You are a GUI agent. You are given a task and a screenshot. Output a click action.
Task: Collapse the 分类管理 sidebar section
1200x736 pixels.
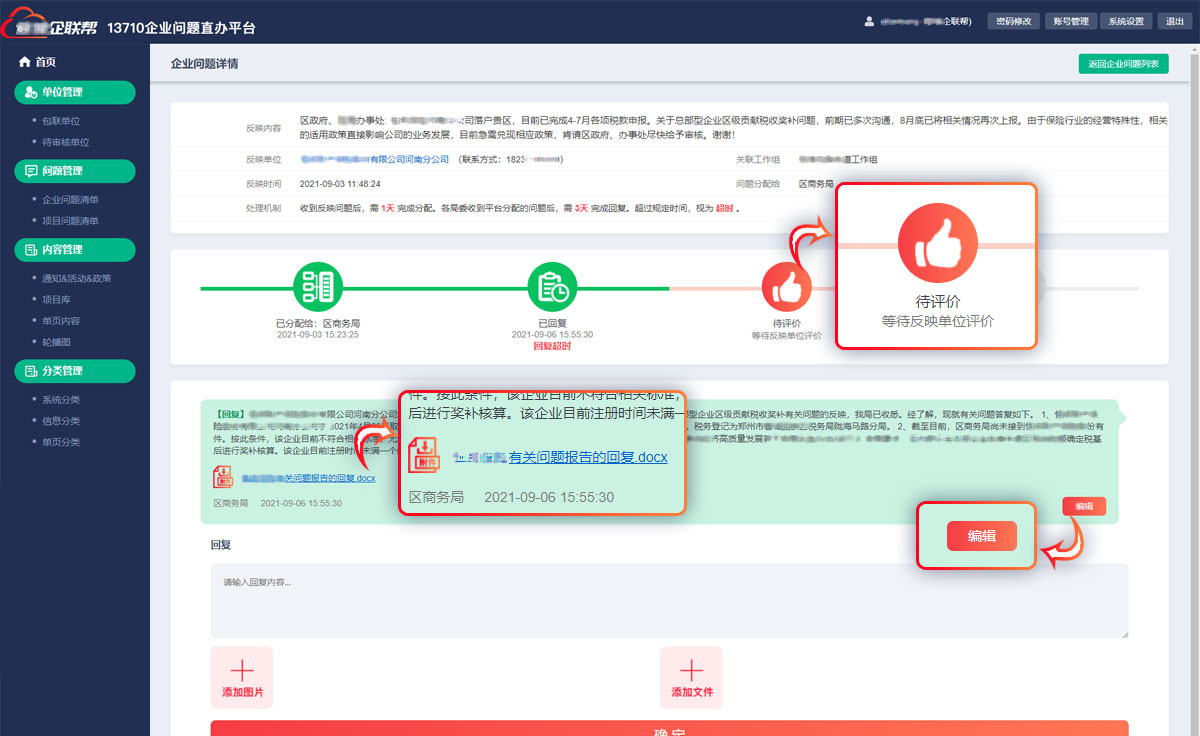[x=75, y=371]
